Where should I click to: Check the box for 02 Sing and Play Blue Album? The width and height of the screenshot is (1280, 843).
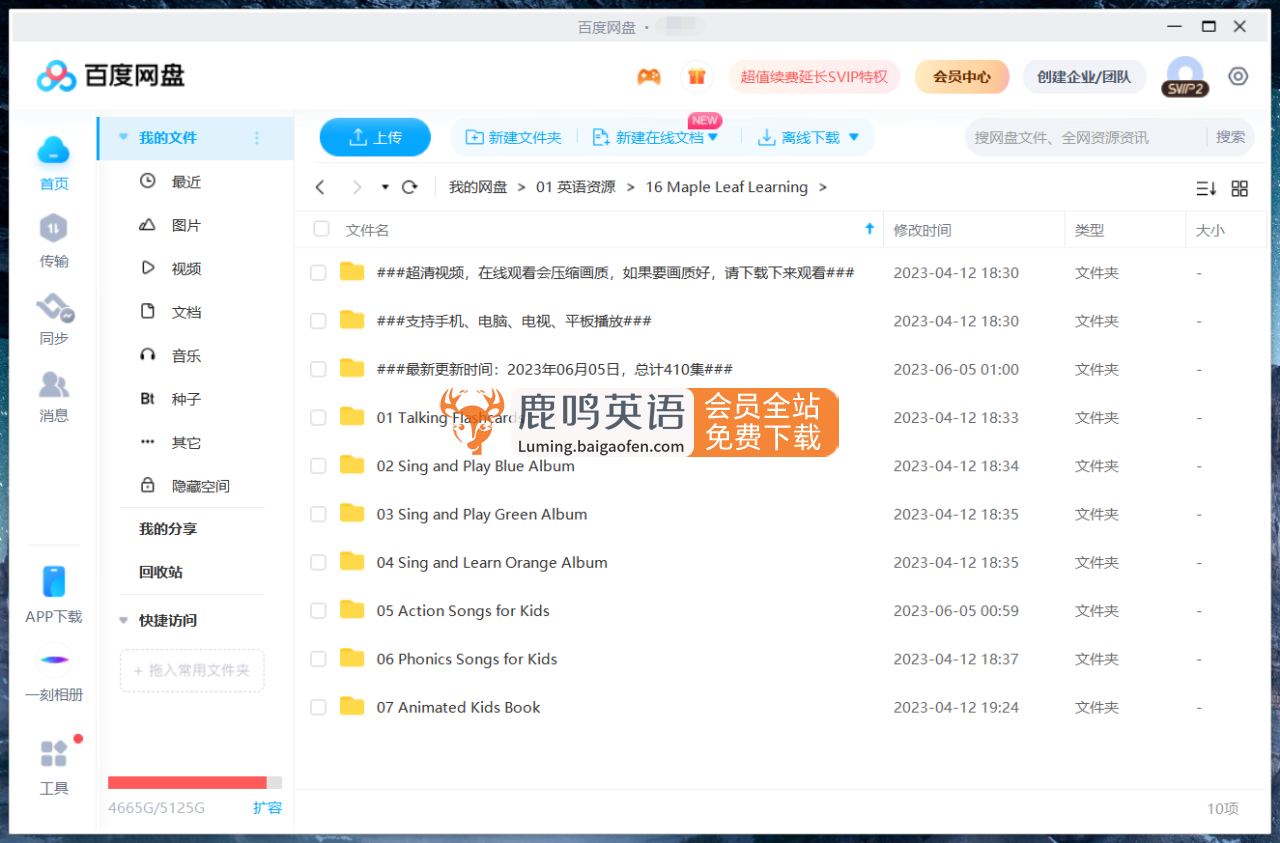[x=318, y=466]
